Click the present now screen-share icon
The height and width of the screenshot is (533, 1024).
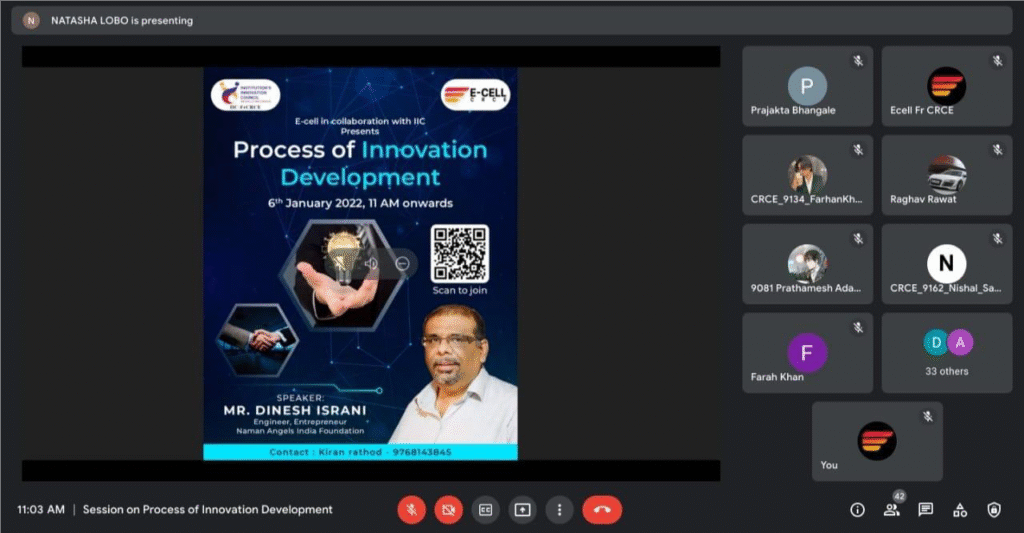pos(522,510)
